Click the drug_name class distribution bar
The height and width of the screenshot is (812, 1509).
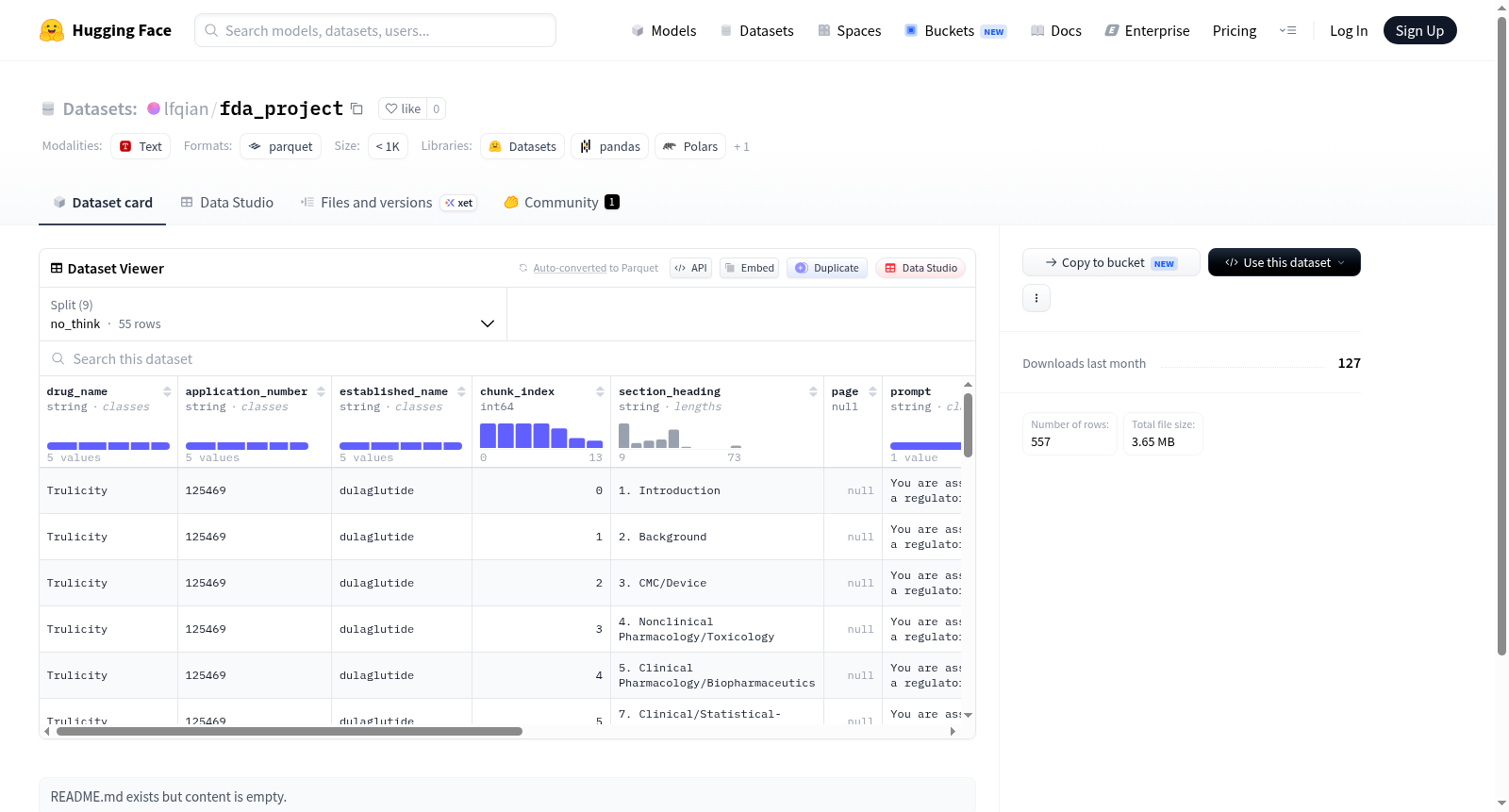pyautogui.click(x=108, y=445)
